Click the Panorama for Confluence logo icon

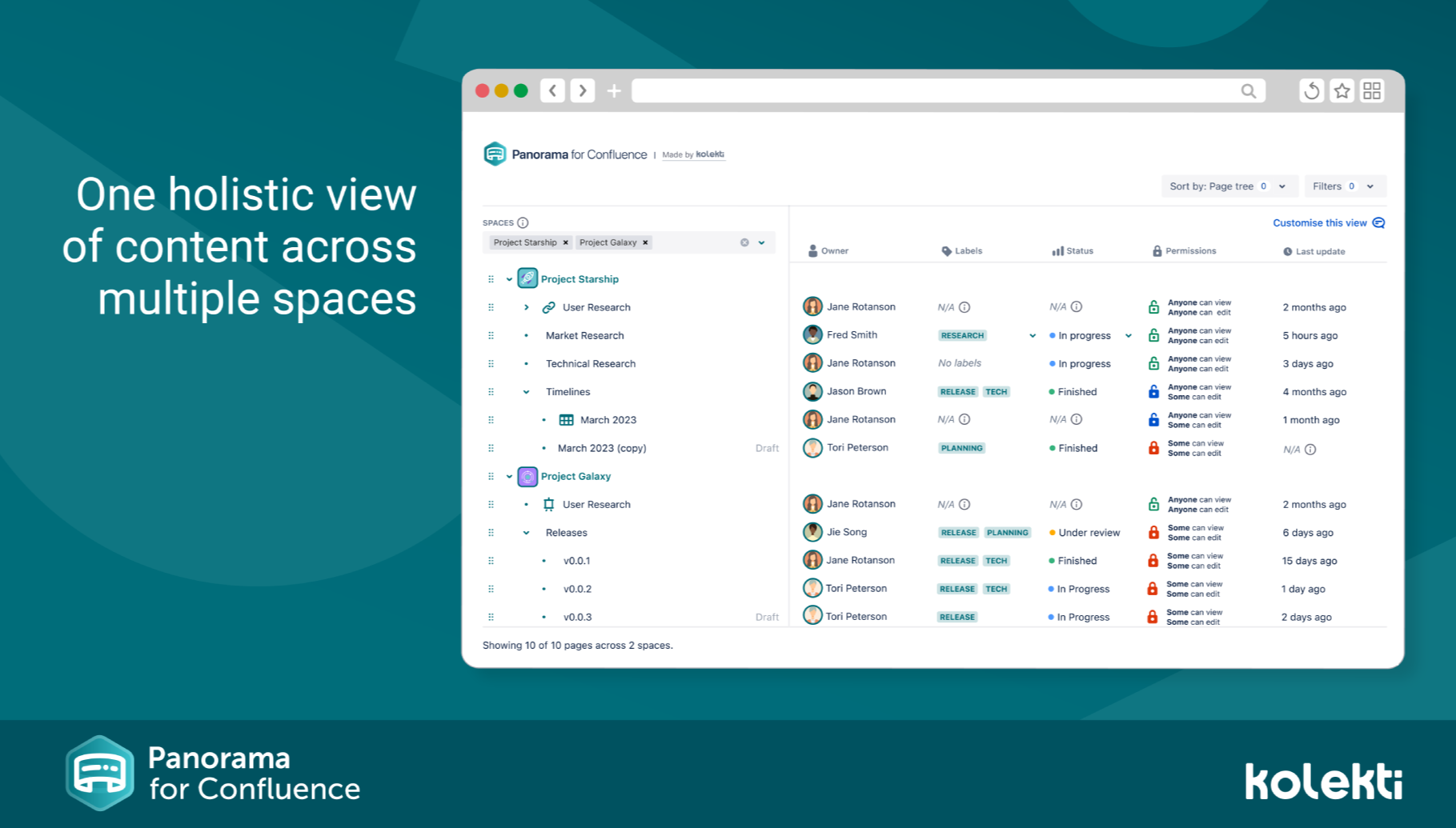(495, 154)
